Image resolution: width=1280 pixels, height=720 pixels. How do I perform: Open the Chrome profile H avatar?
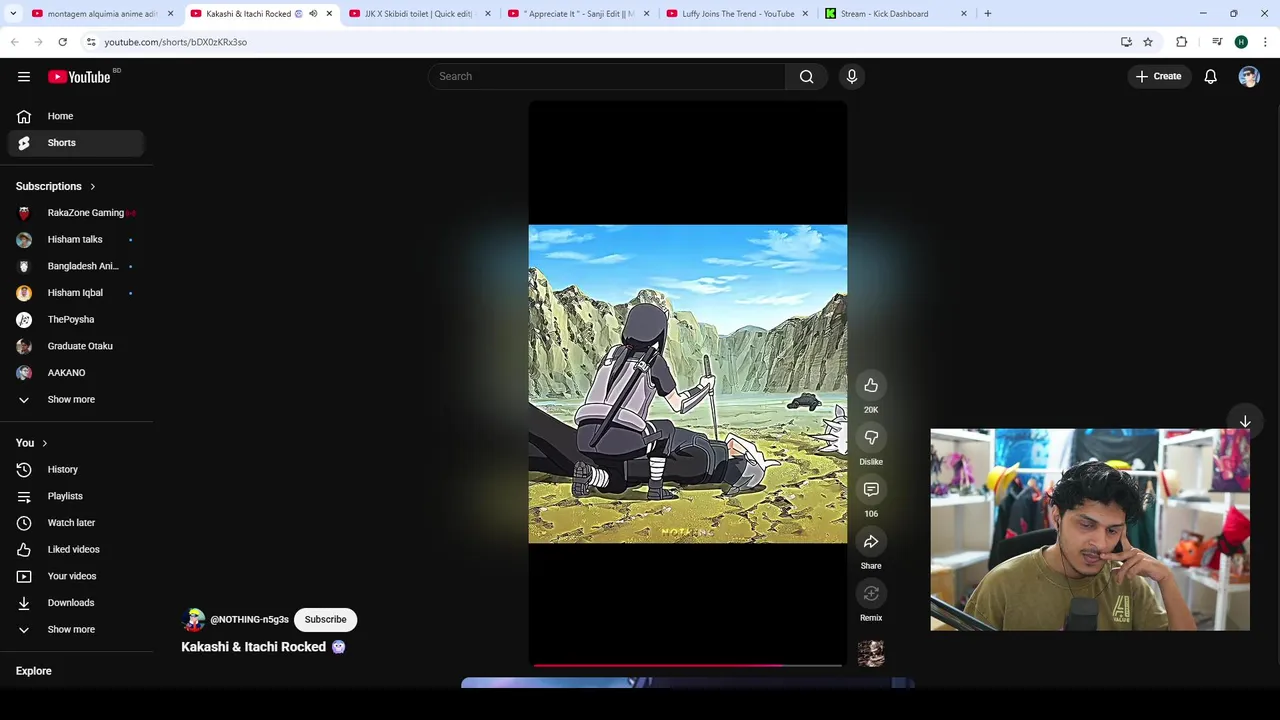[x=1241, y=42]
